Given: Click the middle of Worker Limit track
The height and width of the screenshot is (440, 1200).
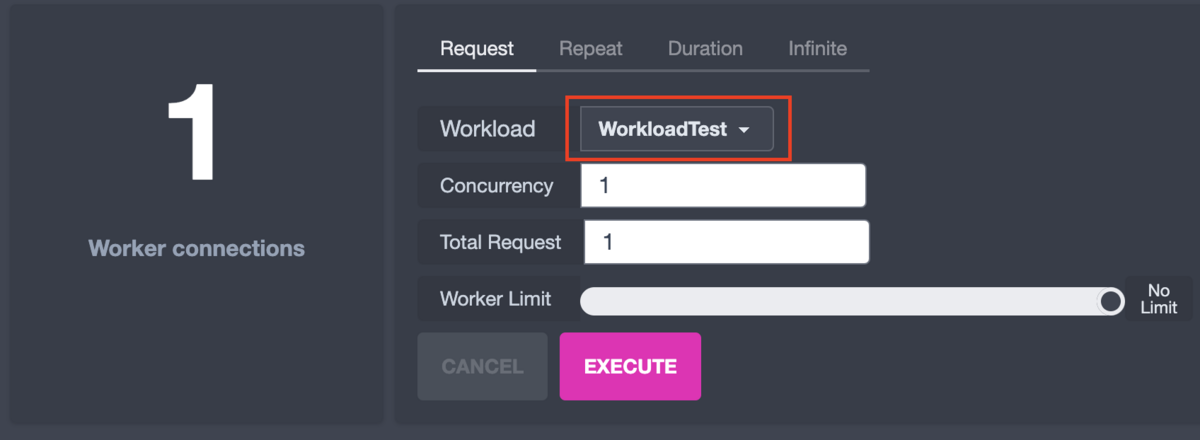Looking at the screenshot, I should (x=852, y=301).
